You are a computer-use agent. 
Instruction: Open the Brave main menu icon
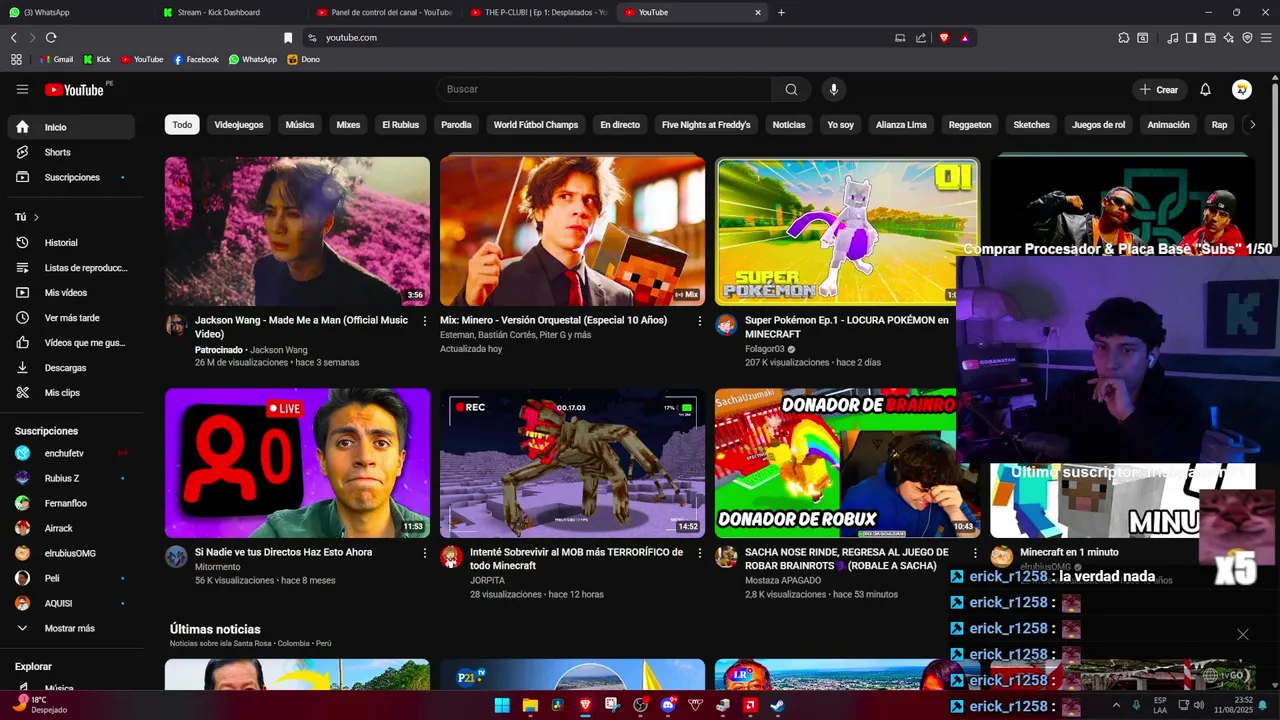[1266, 38]
